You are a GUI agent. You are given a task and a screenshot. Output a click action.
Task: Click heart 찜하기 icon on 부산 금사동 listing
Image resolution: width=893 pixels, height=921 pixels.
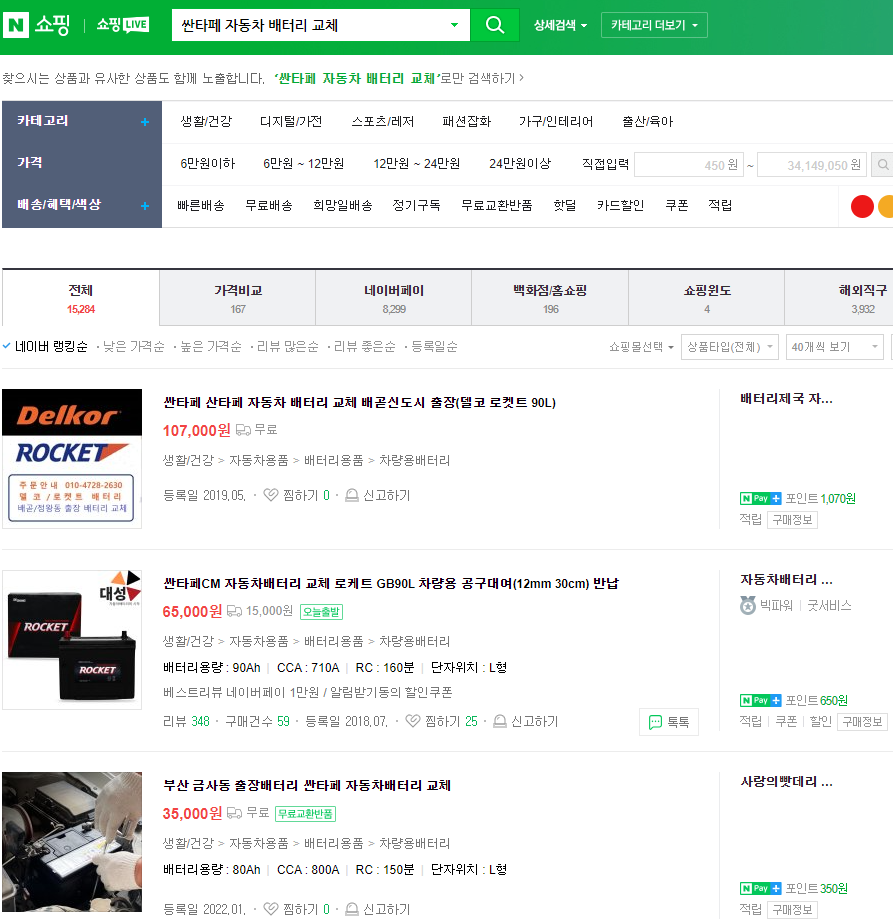[270, 909]
